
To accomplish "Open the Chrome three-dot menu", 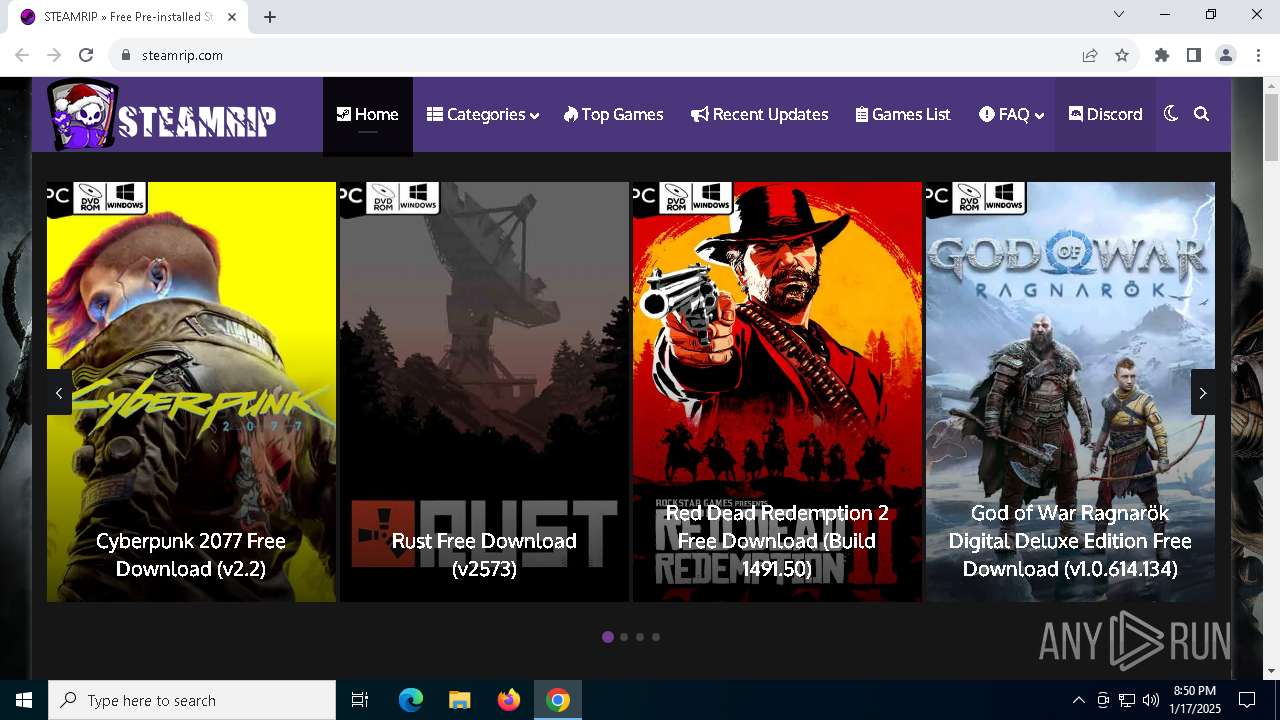I will (x=1258, y=55).
